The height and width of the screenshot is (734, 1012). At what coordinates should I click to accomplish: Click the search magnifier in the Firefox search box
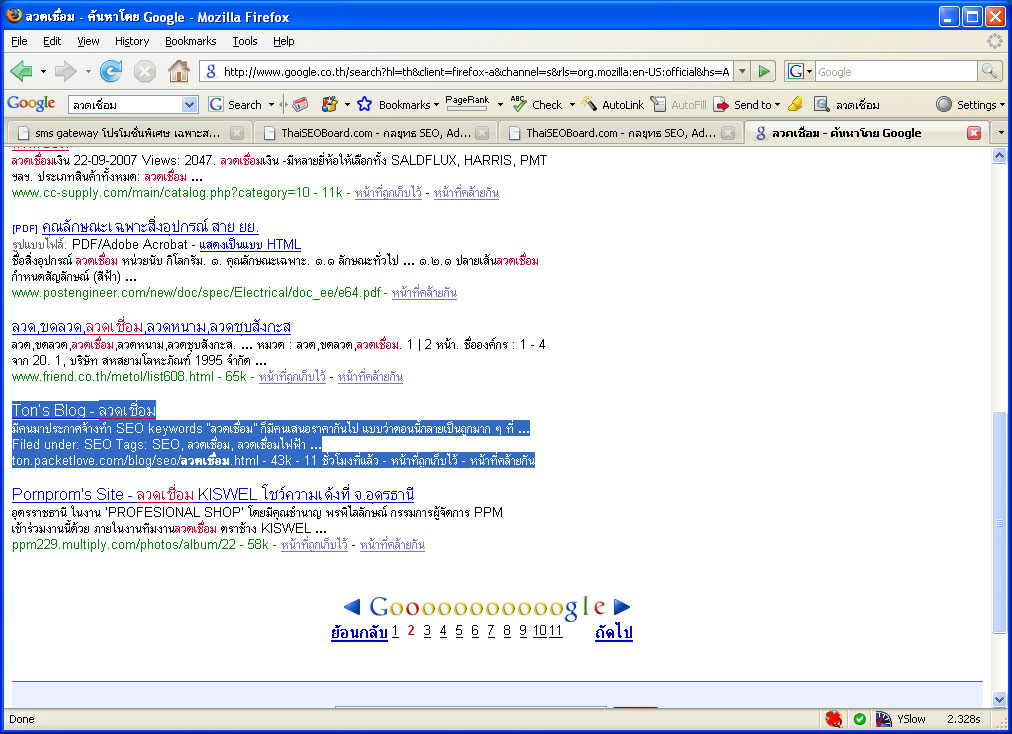[x=989, y=71]
